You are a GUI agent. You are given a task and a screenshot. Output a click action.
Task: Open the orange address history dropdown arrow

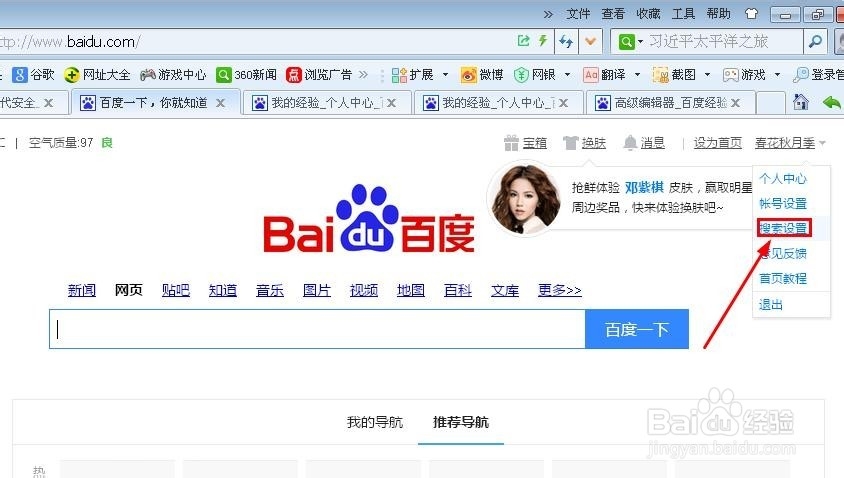[x=590, y=41]
